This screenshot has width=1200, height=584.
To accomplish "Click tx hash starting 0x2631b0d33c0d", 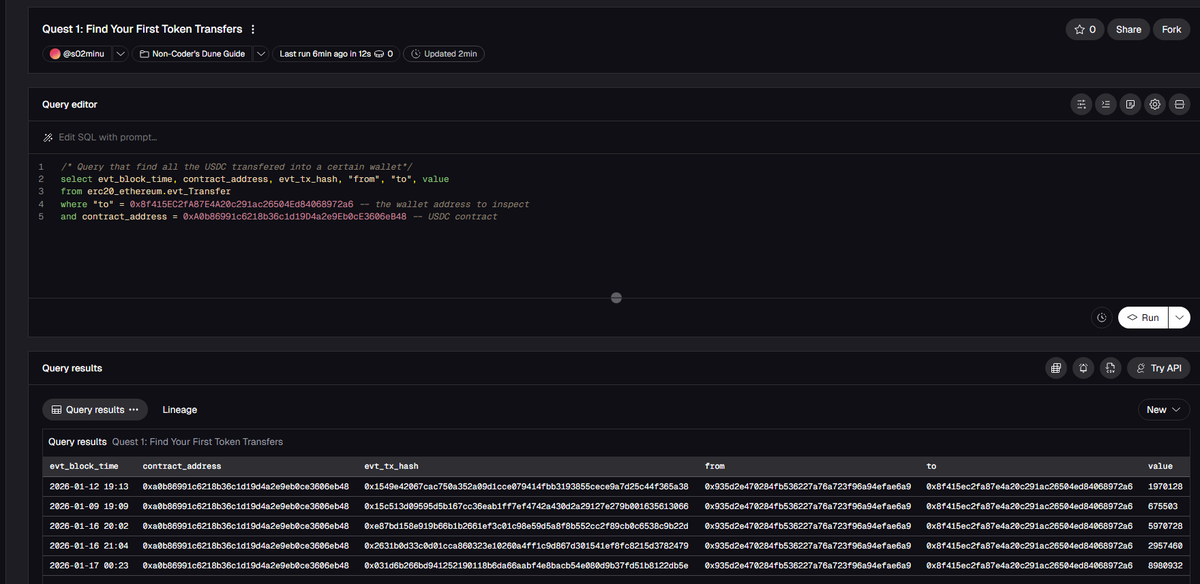I will coord(526,545).
